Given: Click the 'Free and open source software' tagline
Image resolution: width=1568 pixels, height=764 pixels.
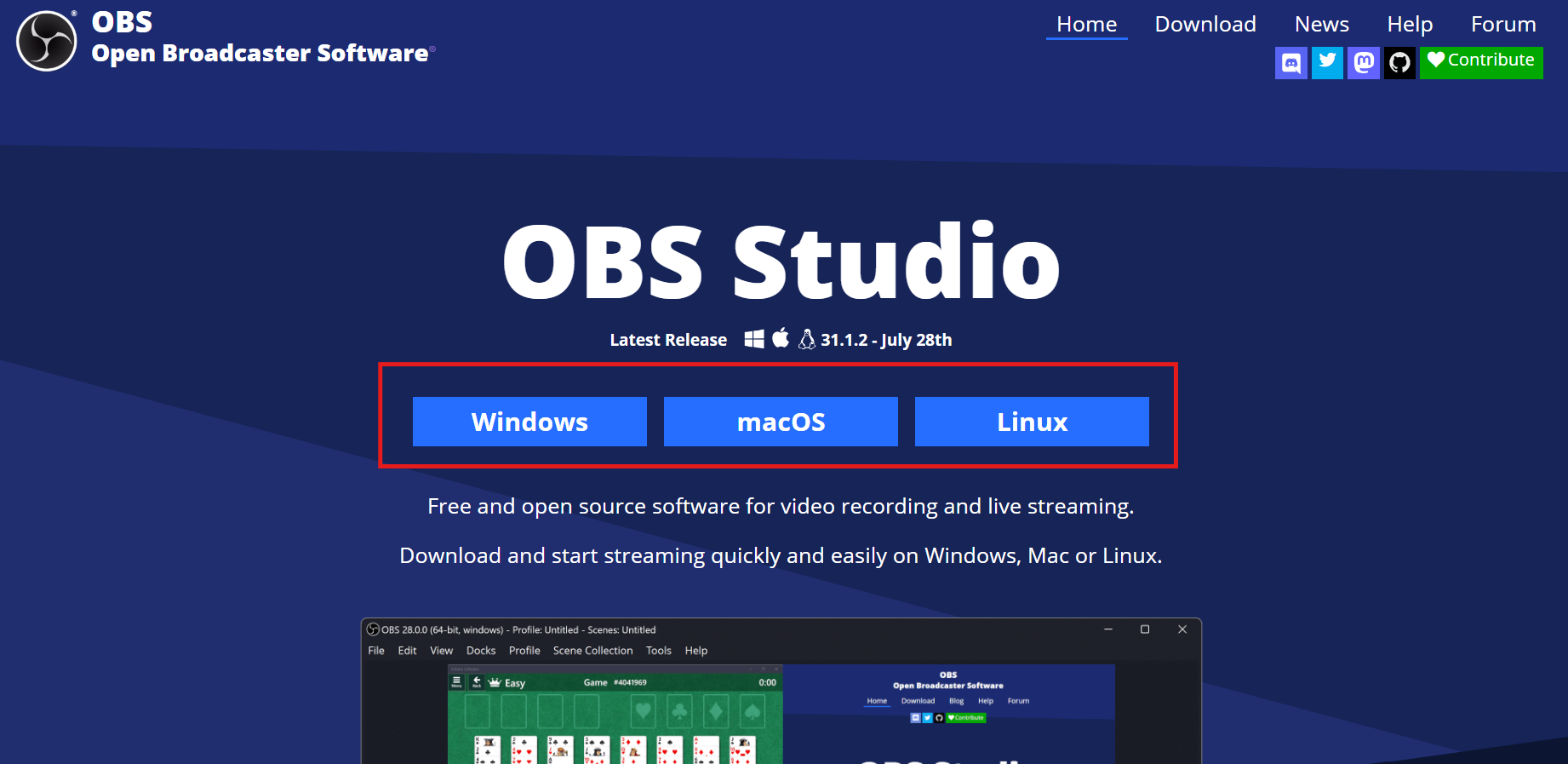Looking at the screenshot, I should pos(781,507).
